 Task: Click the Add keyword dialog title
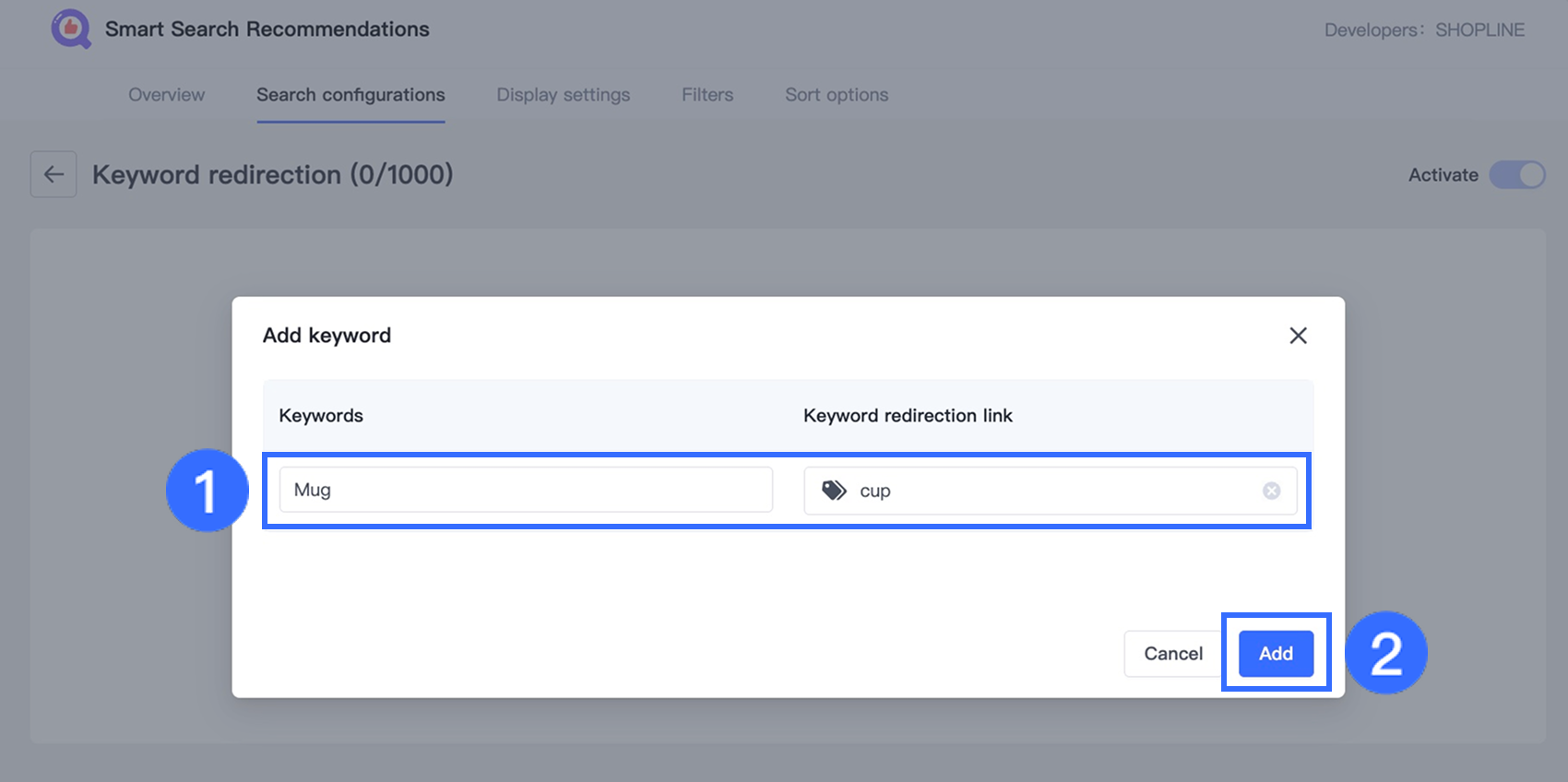(327, 336)
